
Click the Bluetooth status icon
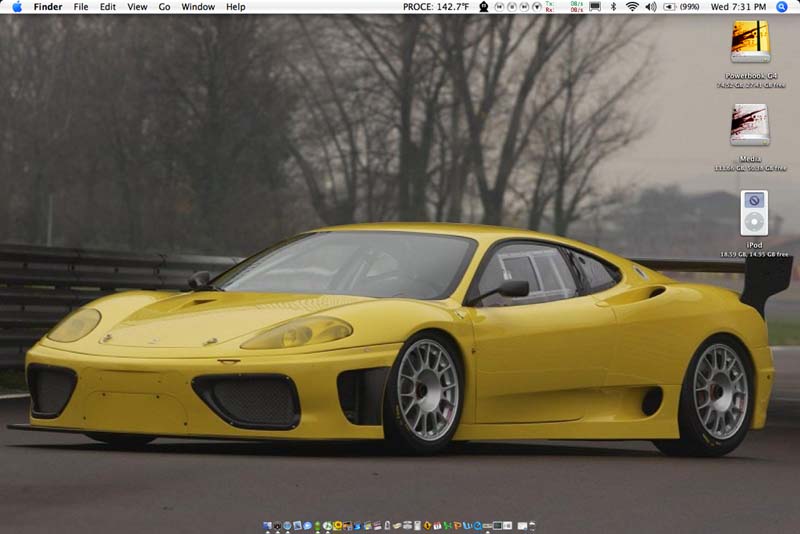click(x=613, y=7)
